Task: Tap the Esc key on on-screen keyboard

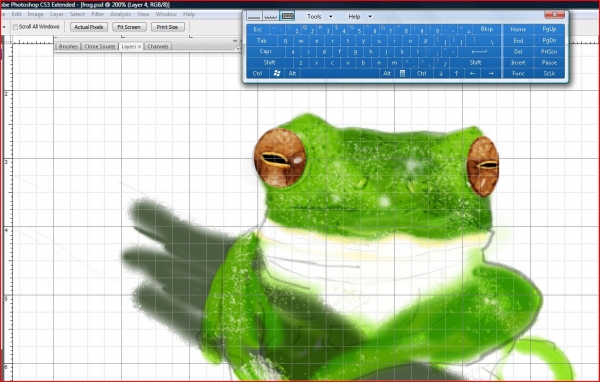Action: [x=258, y=29]
